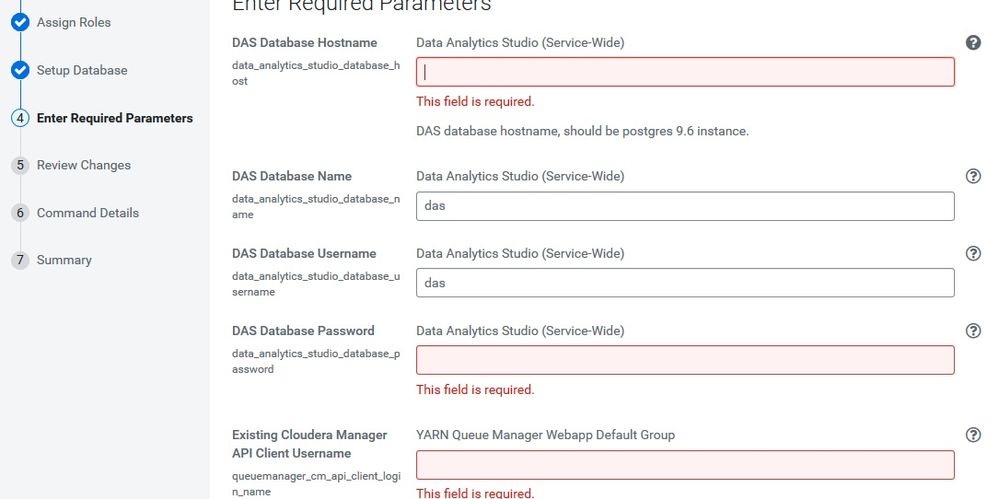Click the empty DAS Database Password field
This screenshot has height=499, width=999.
[x=686, y=360]
